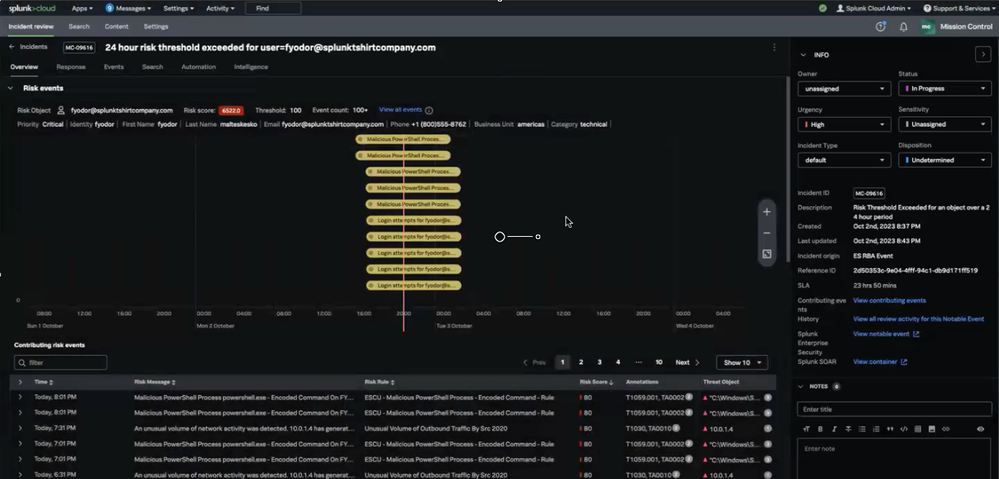Open the Owner dropdown
This screenshot has width=999, height=479.
(843, 89)
